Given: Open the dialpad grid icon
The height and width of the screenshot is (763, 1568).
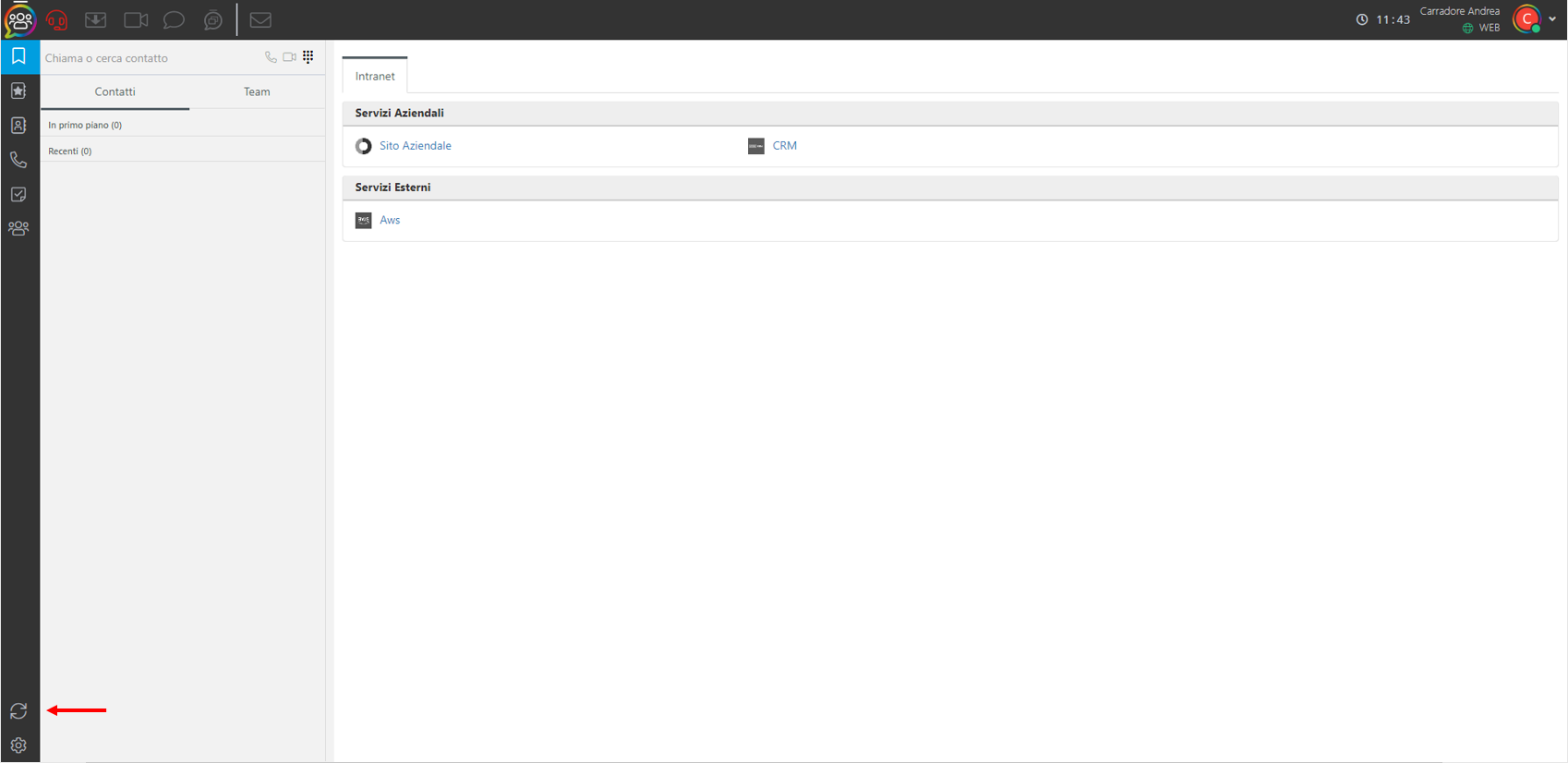Looking at the screenshot, I should (308, 57).
